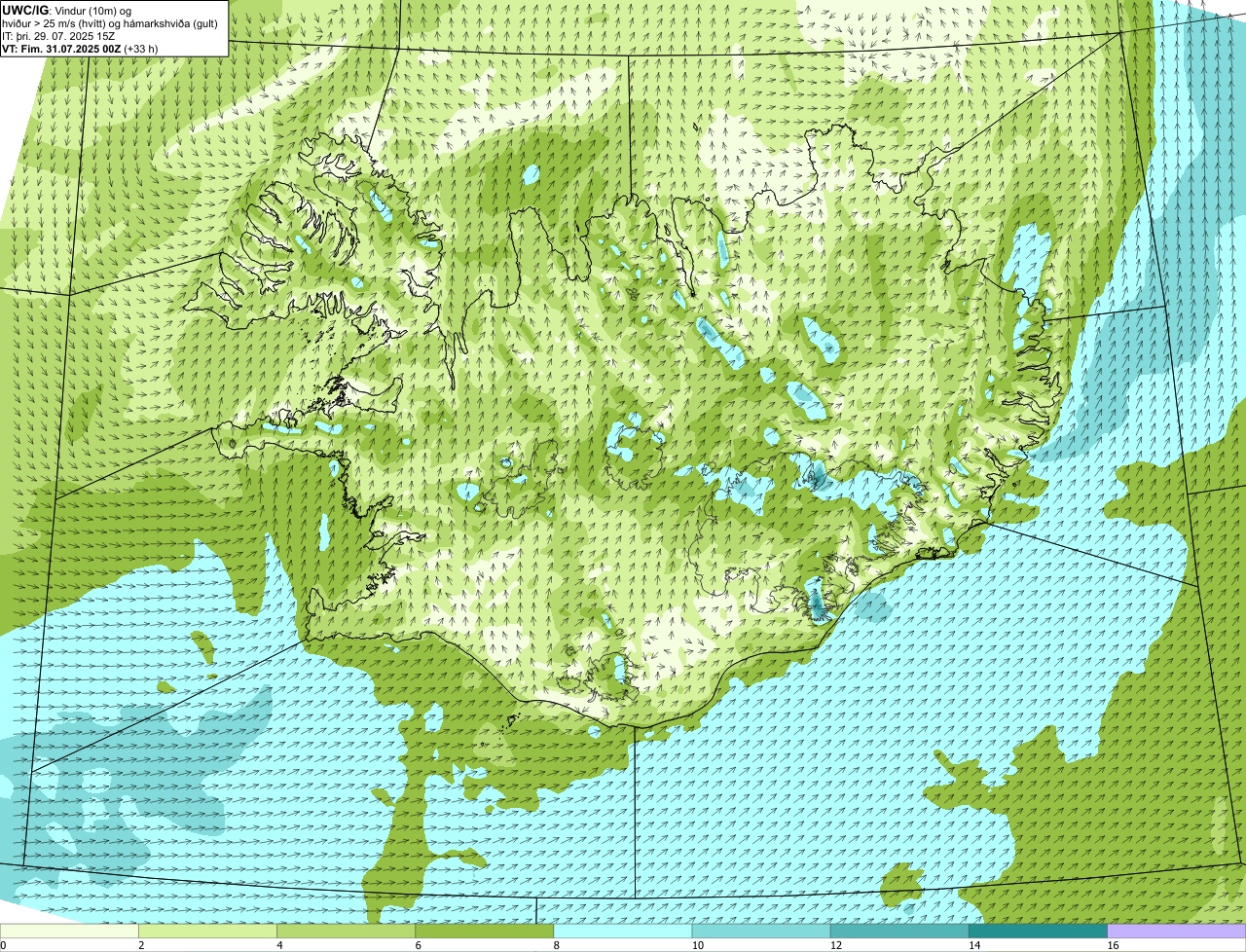Click the 10–12 m/s legend color swatch
The image size is (1246, 952).
click(761, 932)
